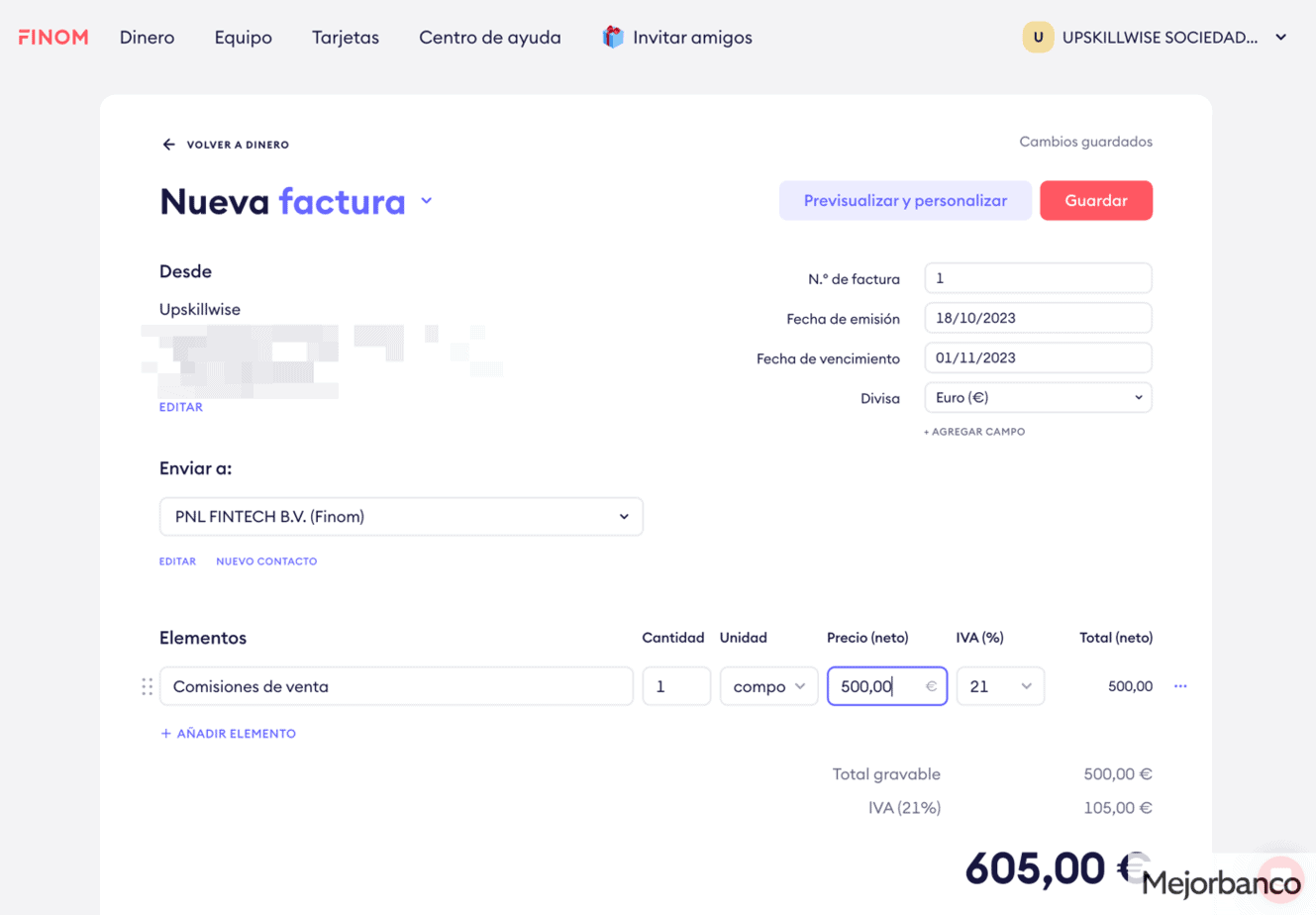
Task: Open the IVA percentage dropdown showing 21
Action: click(1000, 686)
